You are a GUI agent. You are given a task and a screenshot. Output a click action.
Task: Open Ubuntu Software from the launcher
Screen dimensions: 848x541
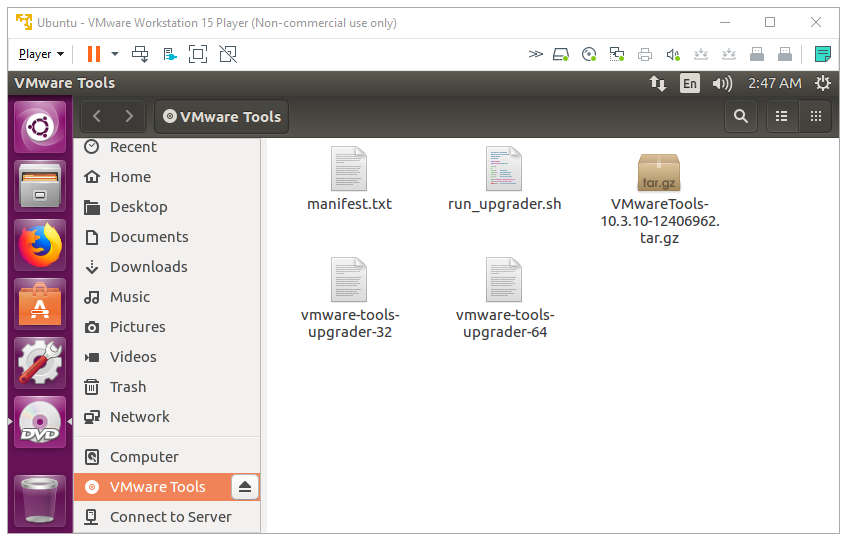[40, 304]
